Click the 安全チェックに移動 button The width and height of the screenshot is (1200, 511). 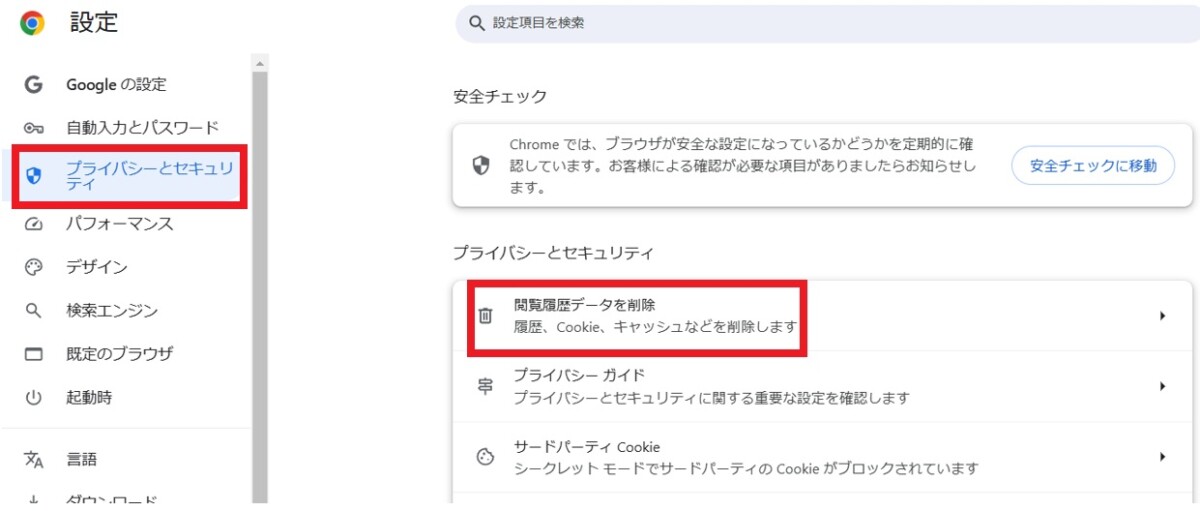click(1093, 166)
